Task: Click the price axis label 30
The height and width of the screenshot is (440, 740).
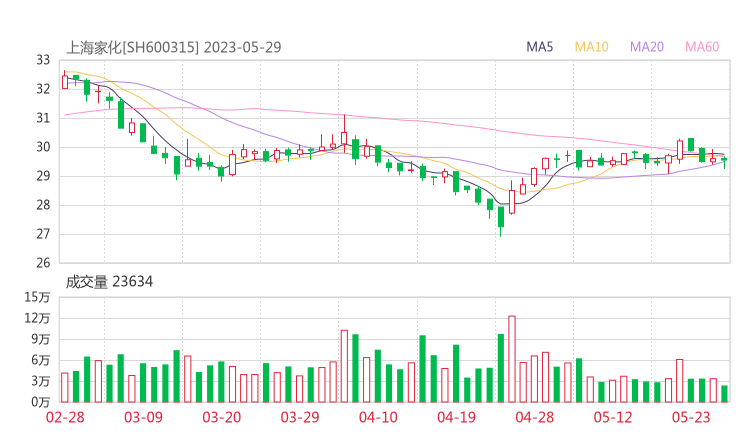Action: 43,147
